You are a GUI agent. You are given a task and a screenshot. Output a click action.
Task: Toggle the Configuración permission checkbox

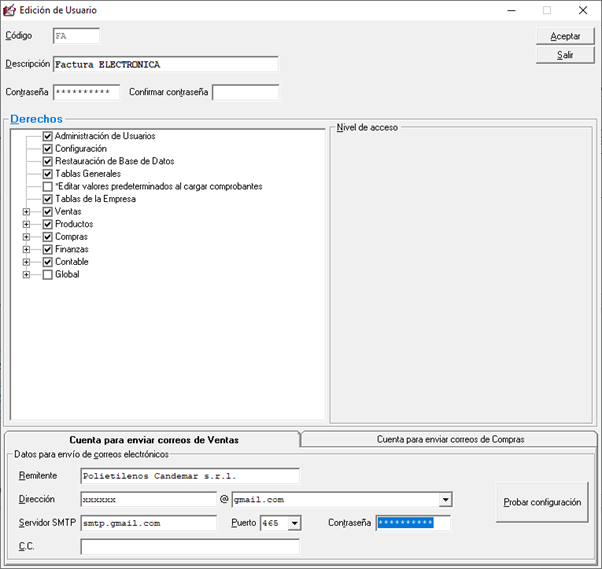point(47,149)
